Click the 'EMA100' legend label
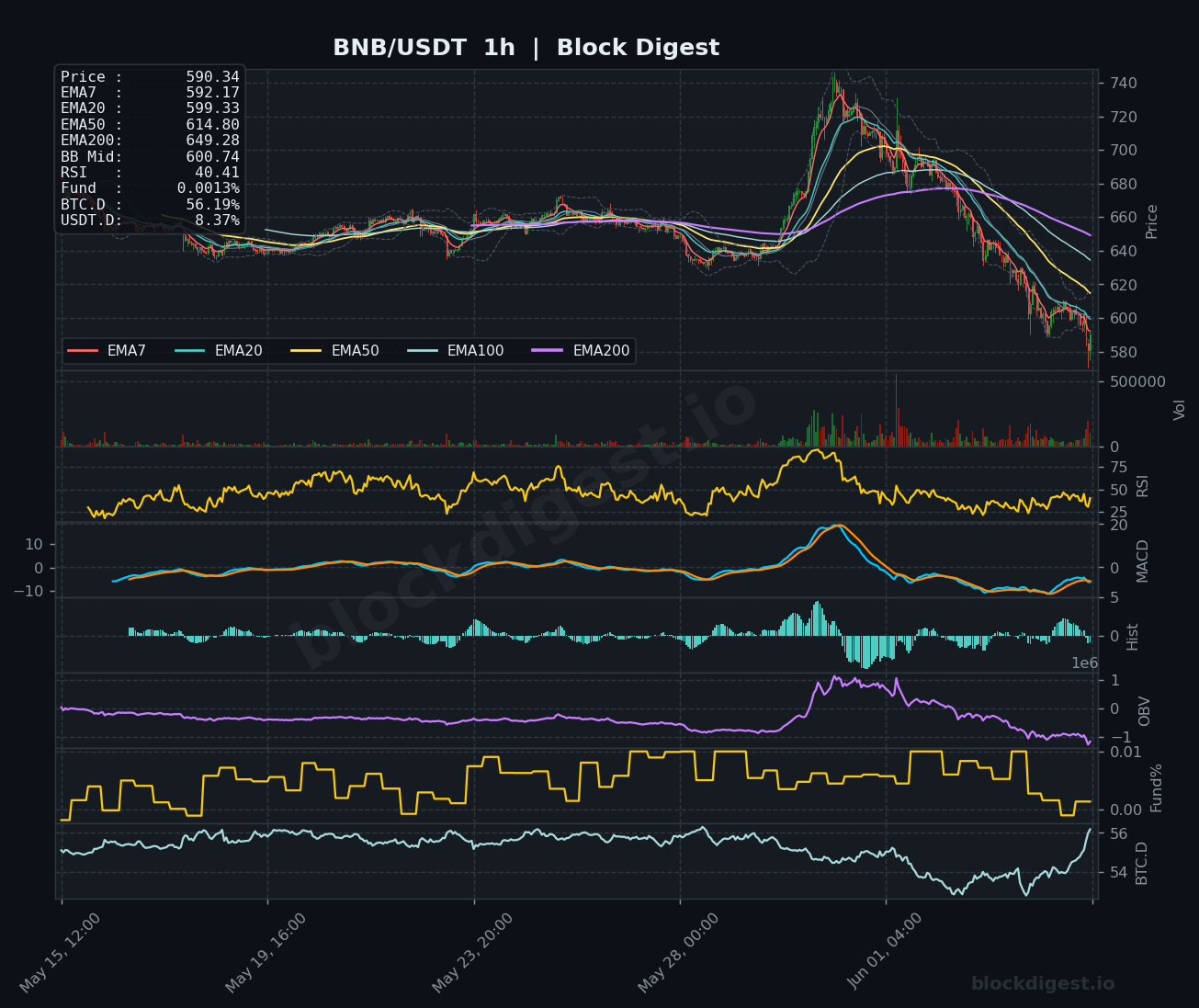Screen dimensions: 1199x1008 pos(475,351)
